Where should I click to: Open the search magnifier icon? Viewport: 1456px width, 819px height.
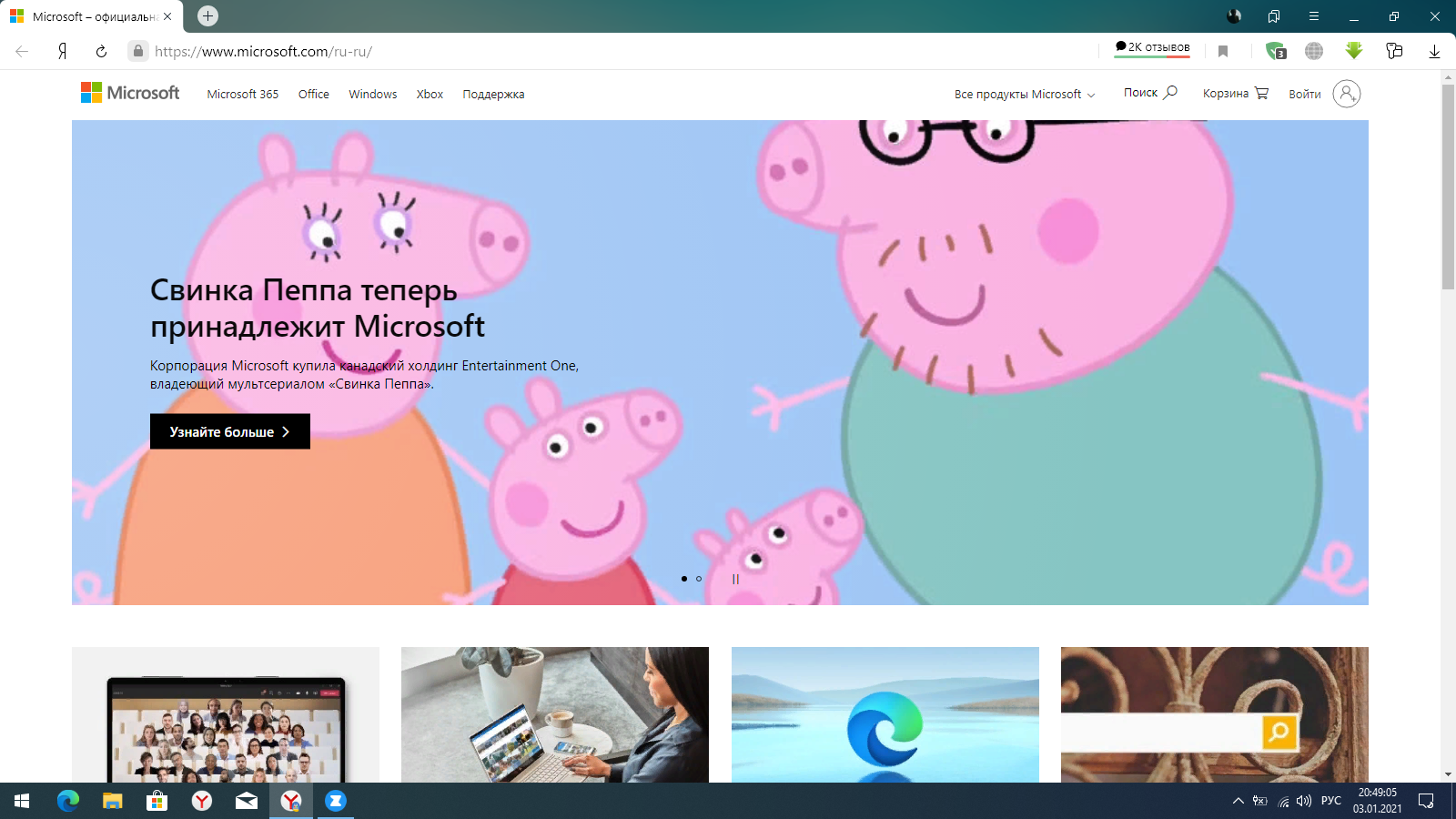pos(1170,93)
